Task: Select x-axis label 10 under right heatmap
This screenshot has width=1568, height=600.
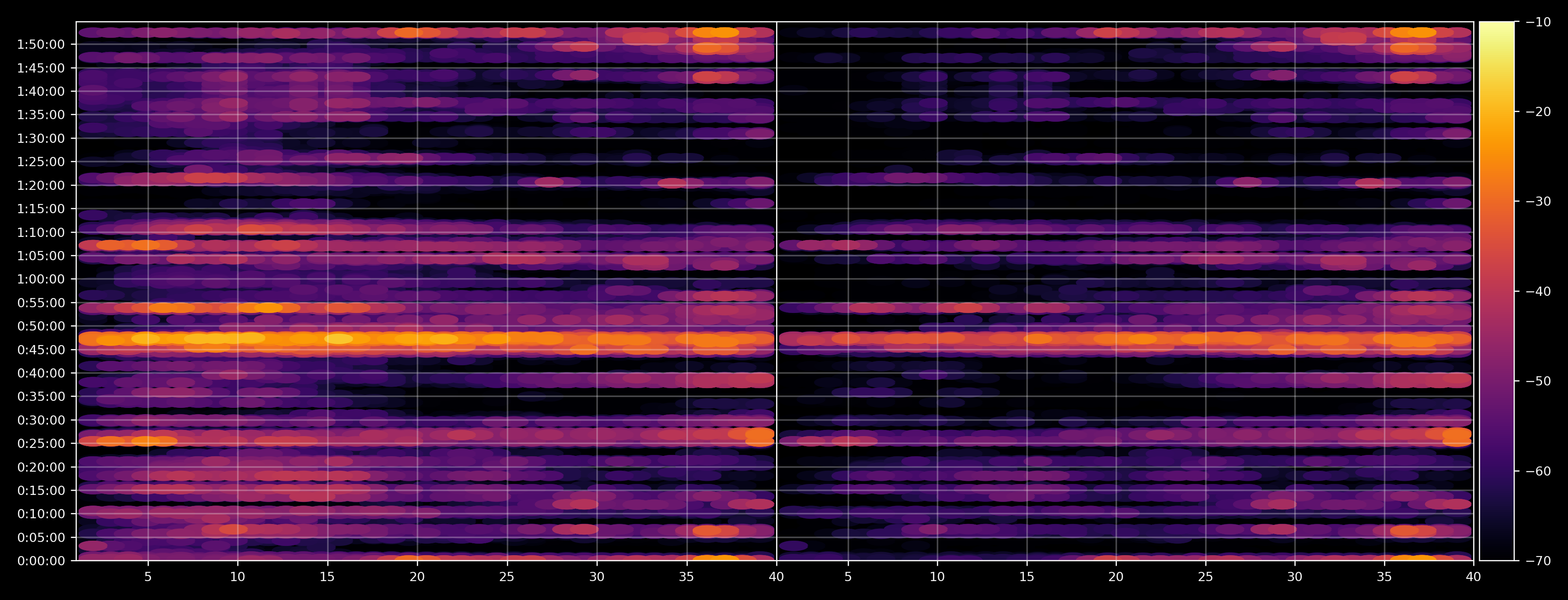Action: [x=937, y=577]
